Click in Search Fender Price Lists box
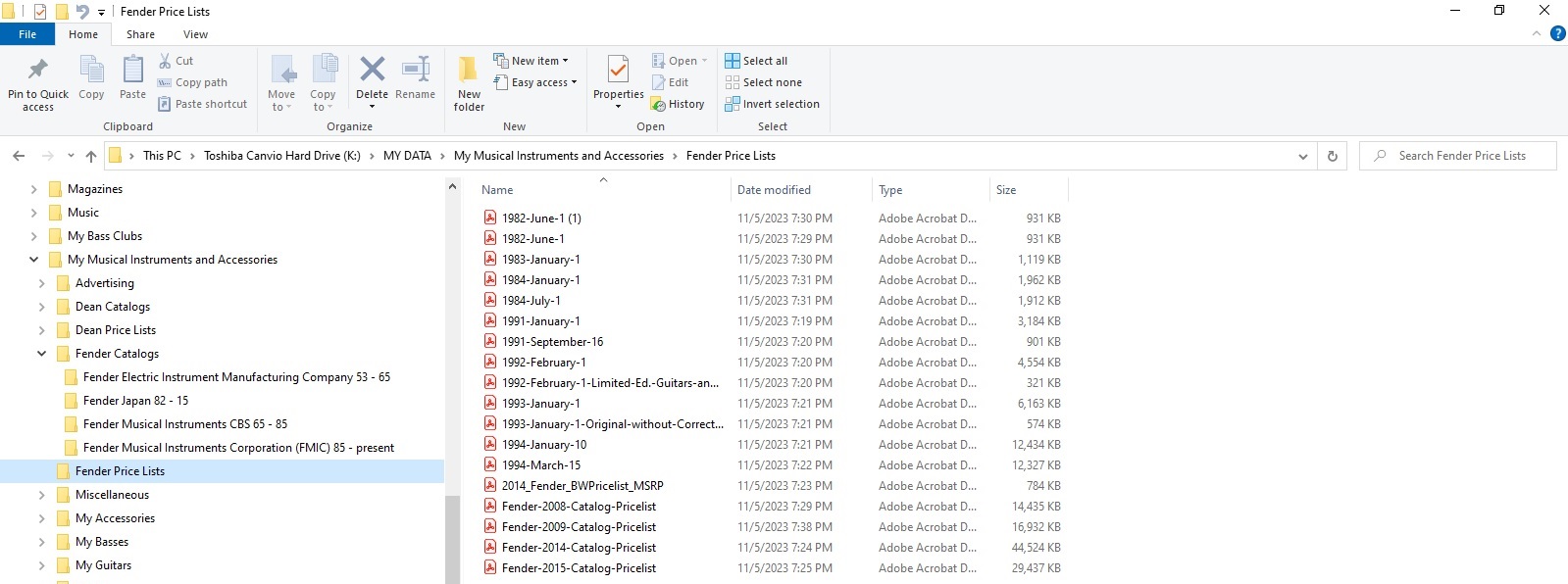The height and width of the screenshot is (584, 1568). 1458,156
